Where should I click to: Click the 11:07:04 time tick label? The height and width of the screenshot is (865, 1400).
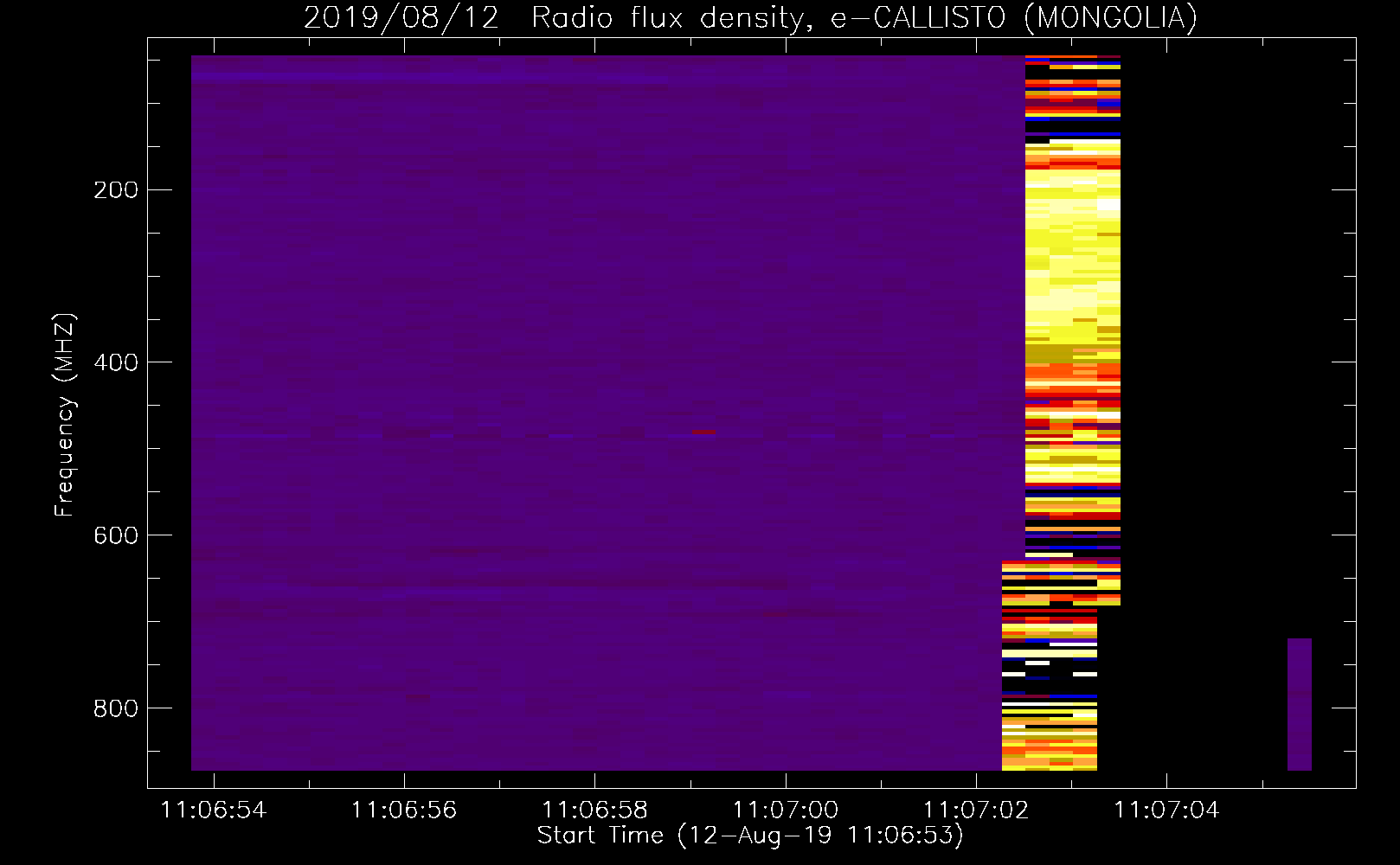tap(1167, 811)
